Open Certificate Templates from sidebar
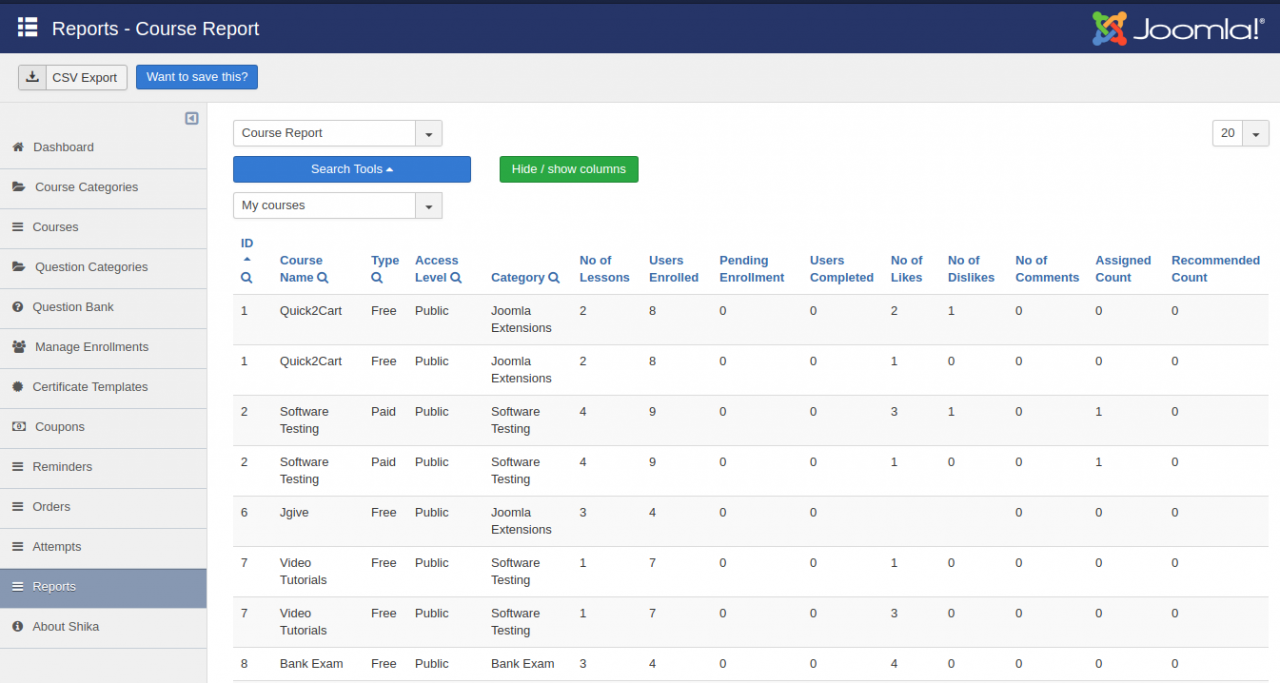The image size is (1280, 683). point(90,387)
